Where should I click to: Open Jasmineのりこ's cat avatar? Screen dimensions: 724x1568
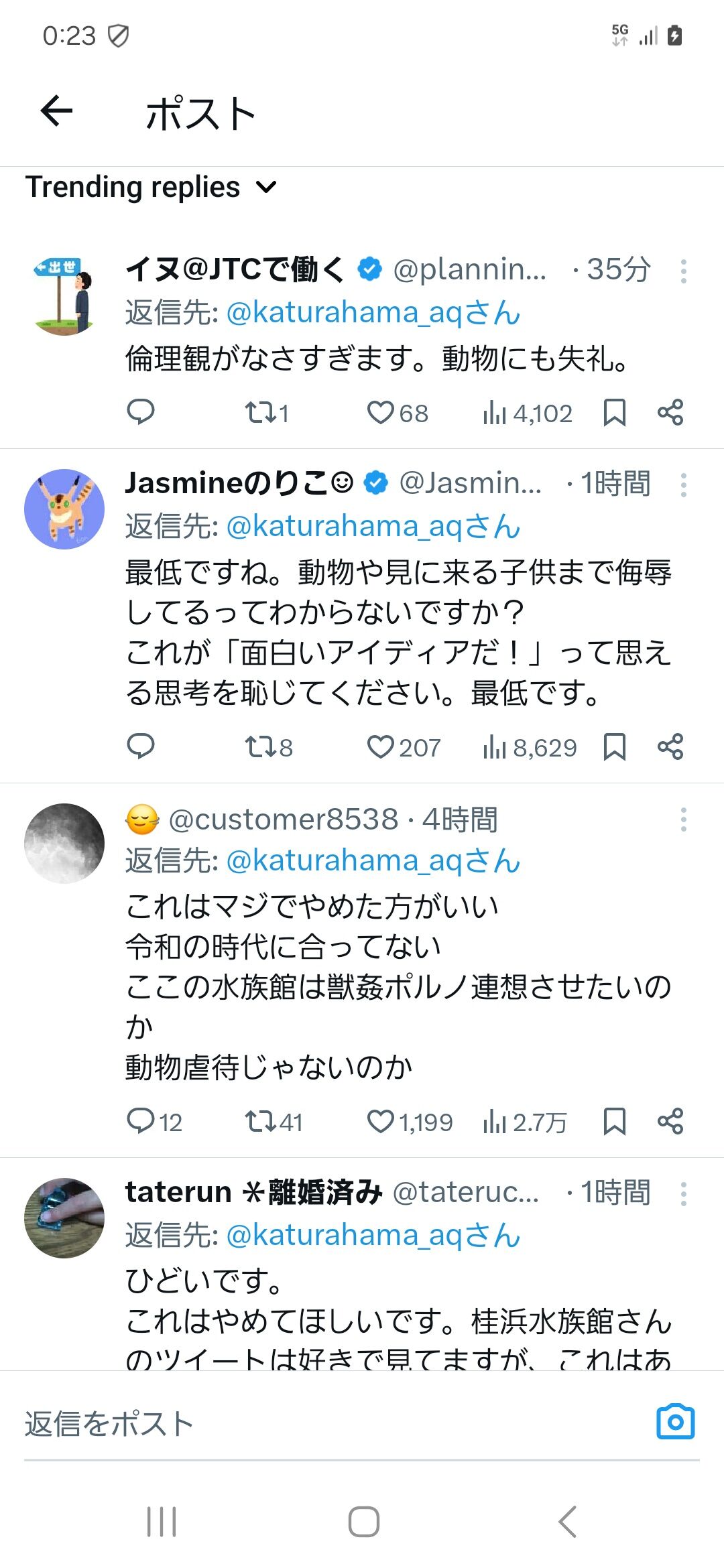[64, 509]
